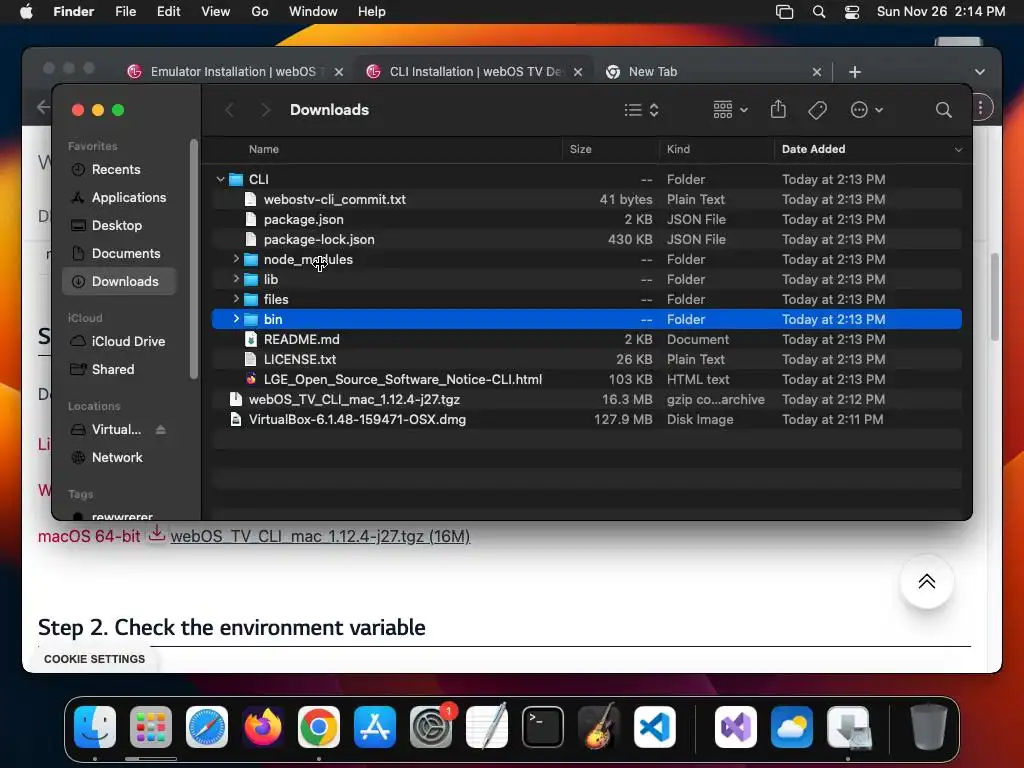Change view with list view switcher
Viewport: 1024px width, 768px height.
(641, 110)
